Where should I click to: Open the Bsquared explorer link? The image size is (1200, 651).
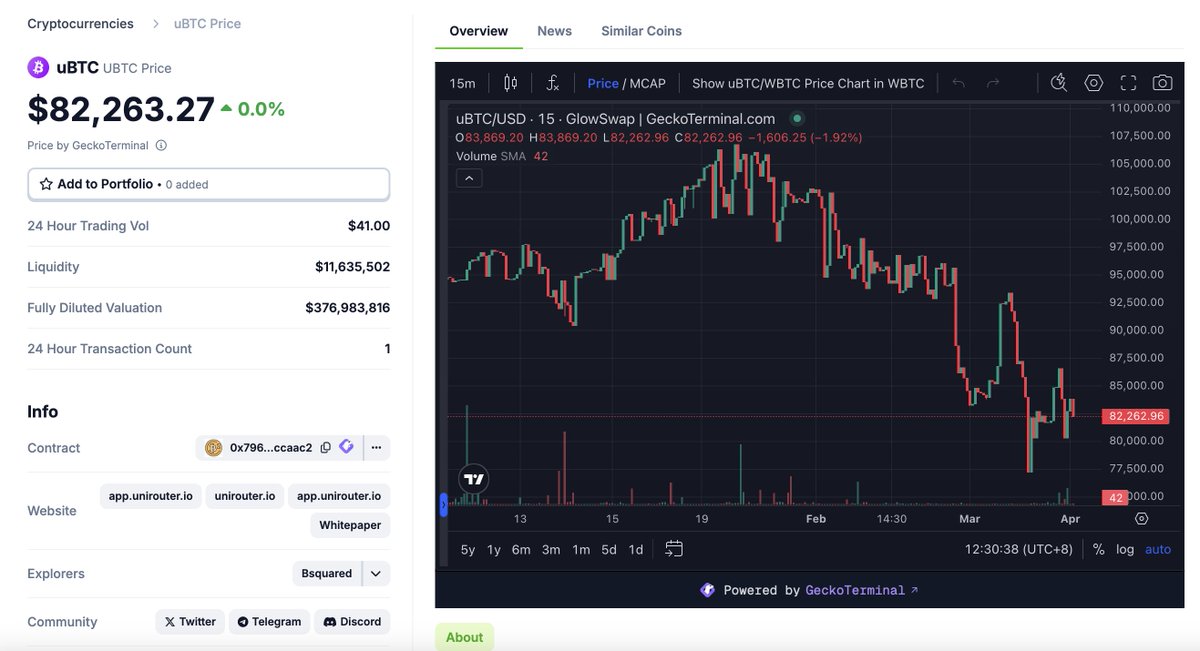[327, 573]
